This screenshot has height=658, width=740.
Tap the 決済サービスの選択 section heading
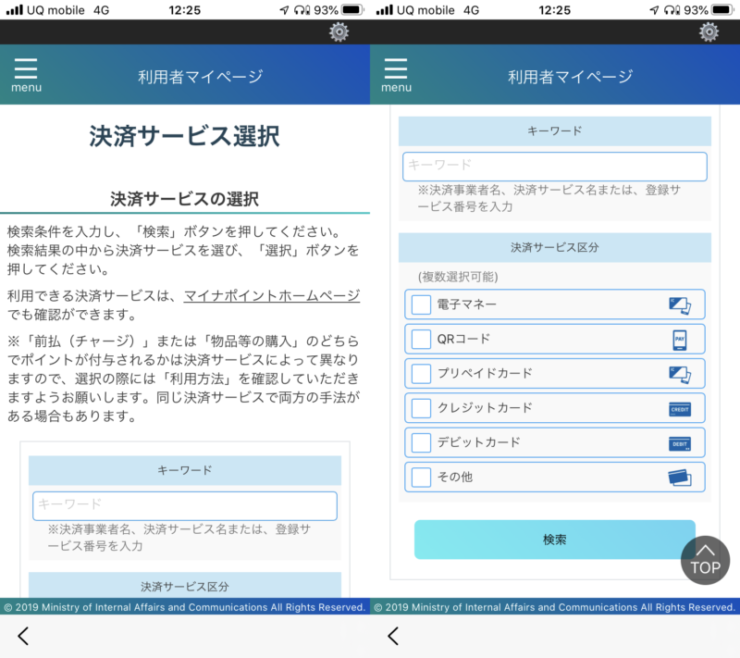(185, 199)
